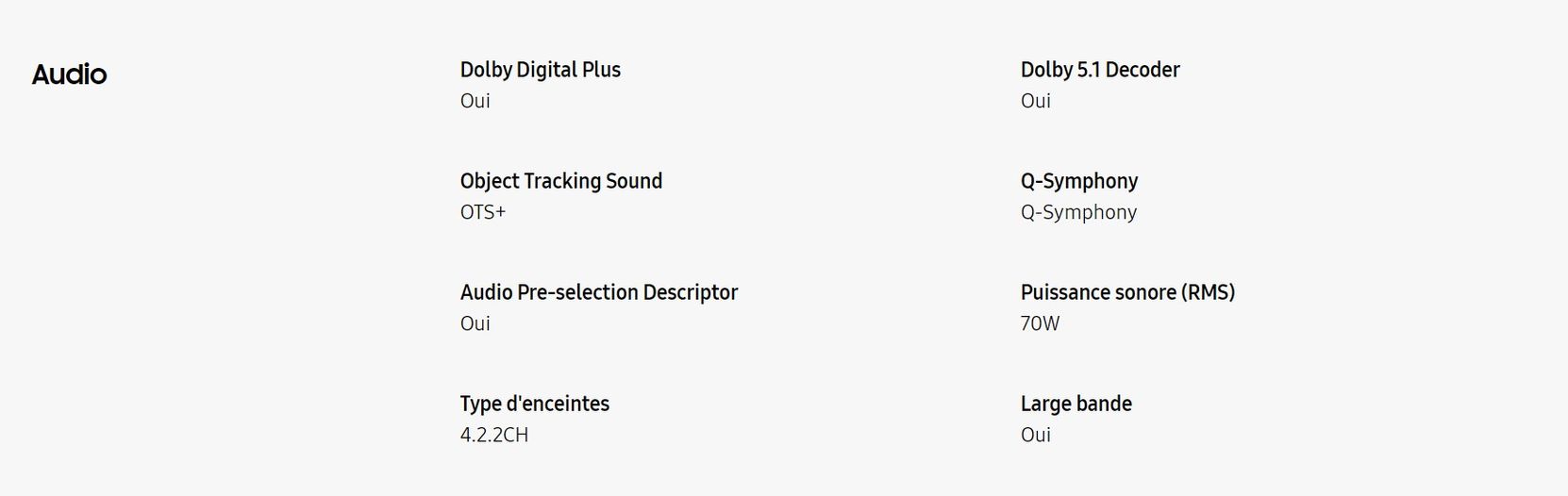Click the Oui value under Dolby Digital Plus
Image resolution: width=1568 pixels, height=496 pixels.
click(x=475, y=101)
